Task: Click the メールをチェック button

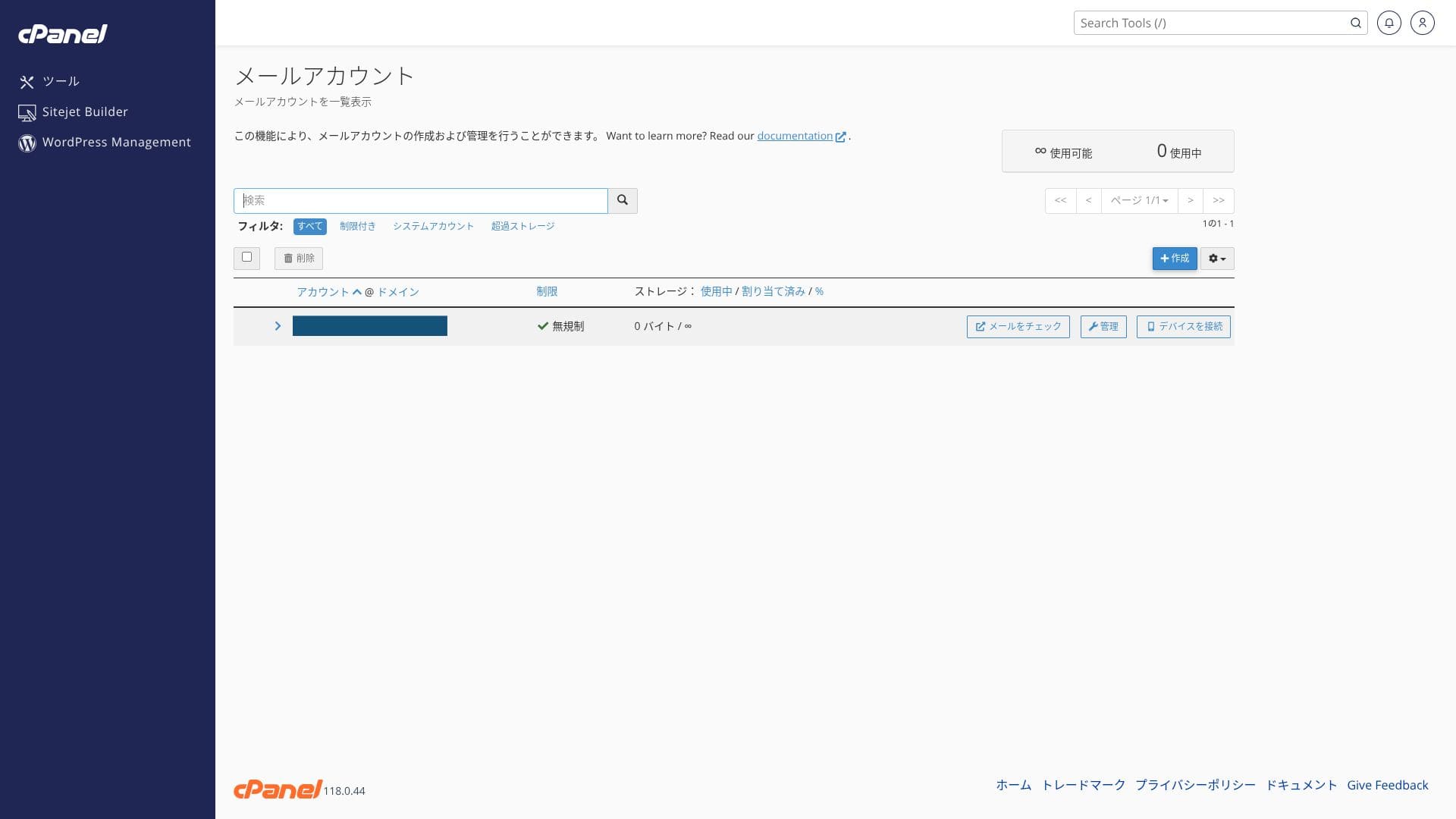Action: point(1018,326)
